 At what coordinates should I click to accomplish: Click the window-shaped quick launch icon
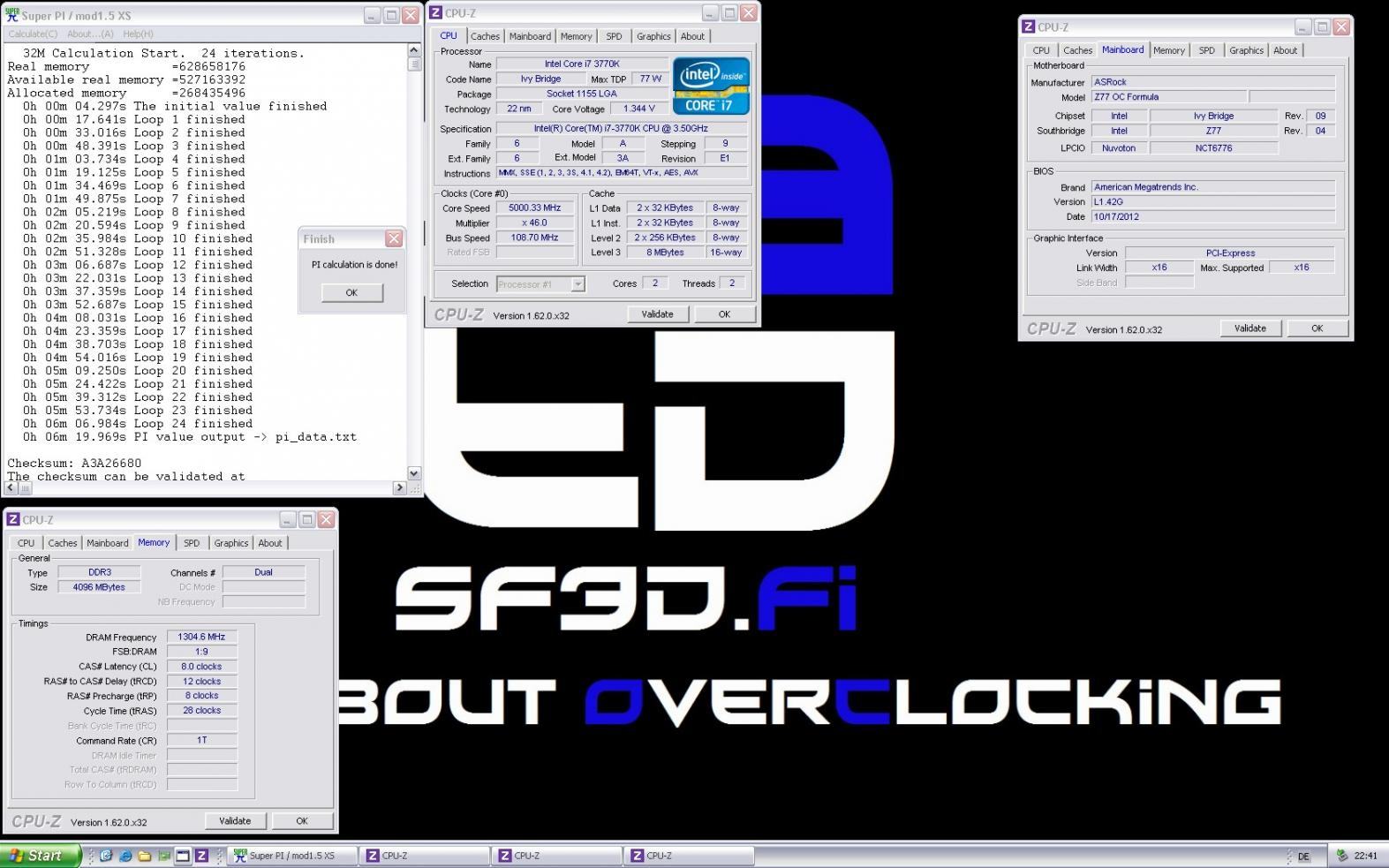pos(183,856)
